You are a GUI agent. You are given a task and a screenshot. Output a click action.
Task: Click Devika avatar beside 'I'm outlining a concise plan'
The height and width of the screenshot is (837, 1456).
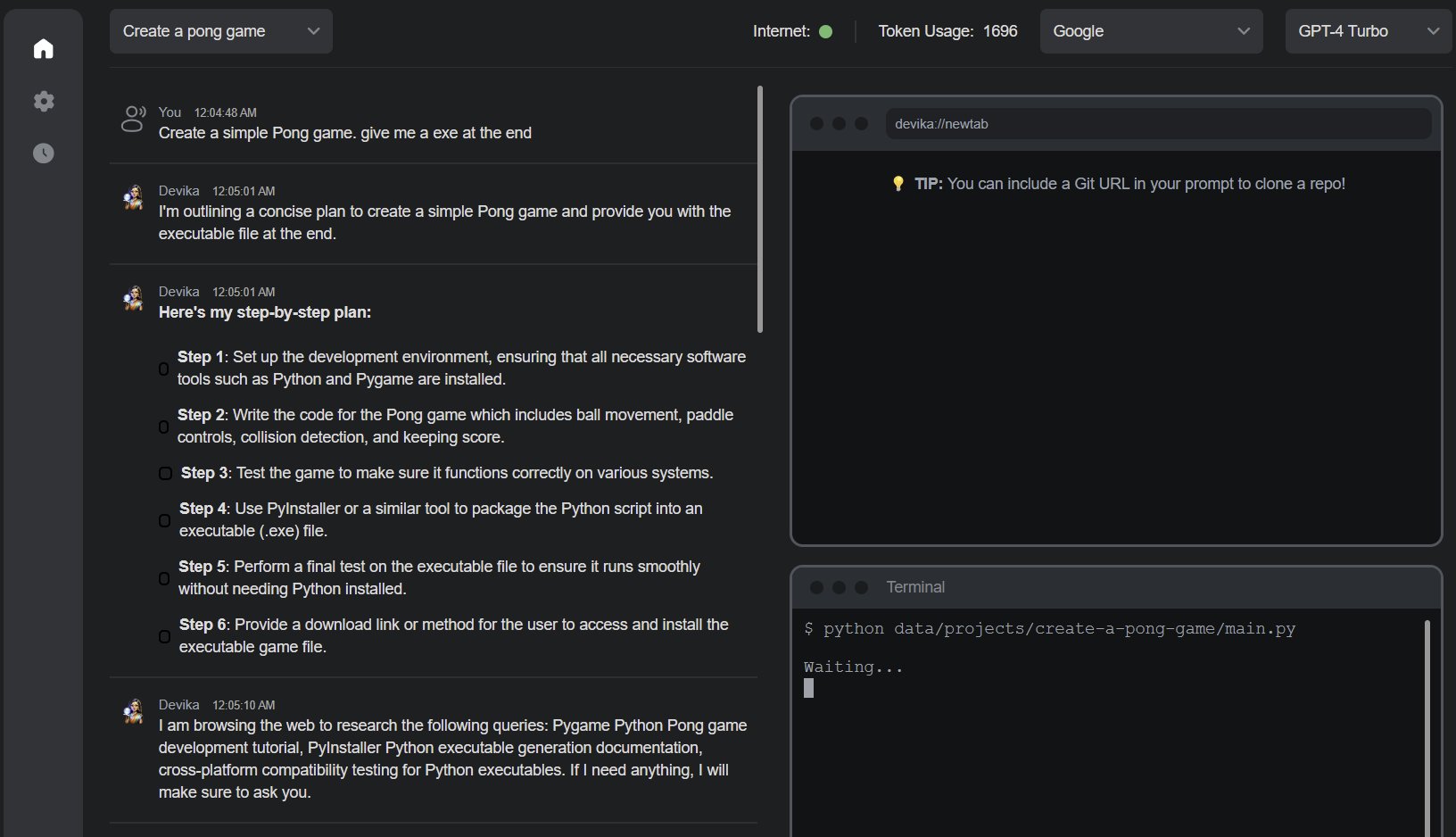pyautogui.click(x=134, y=197)
